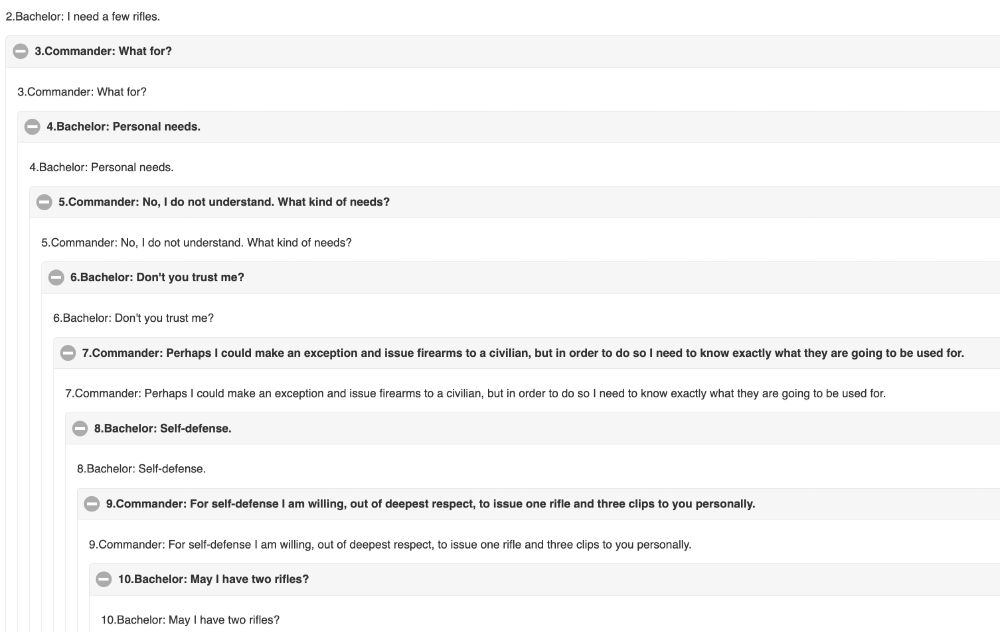
Task: Collapse the '8.Bachelor: Self-defense.' bold header
Action: tap(533, 429)
